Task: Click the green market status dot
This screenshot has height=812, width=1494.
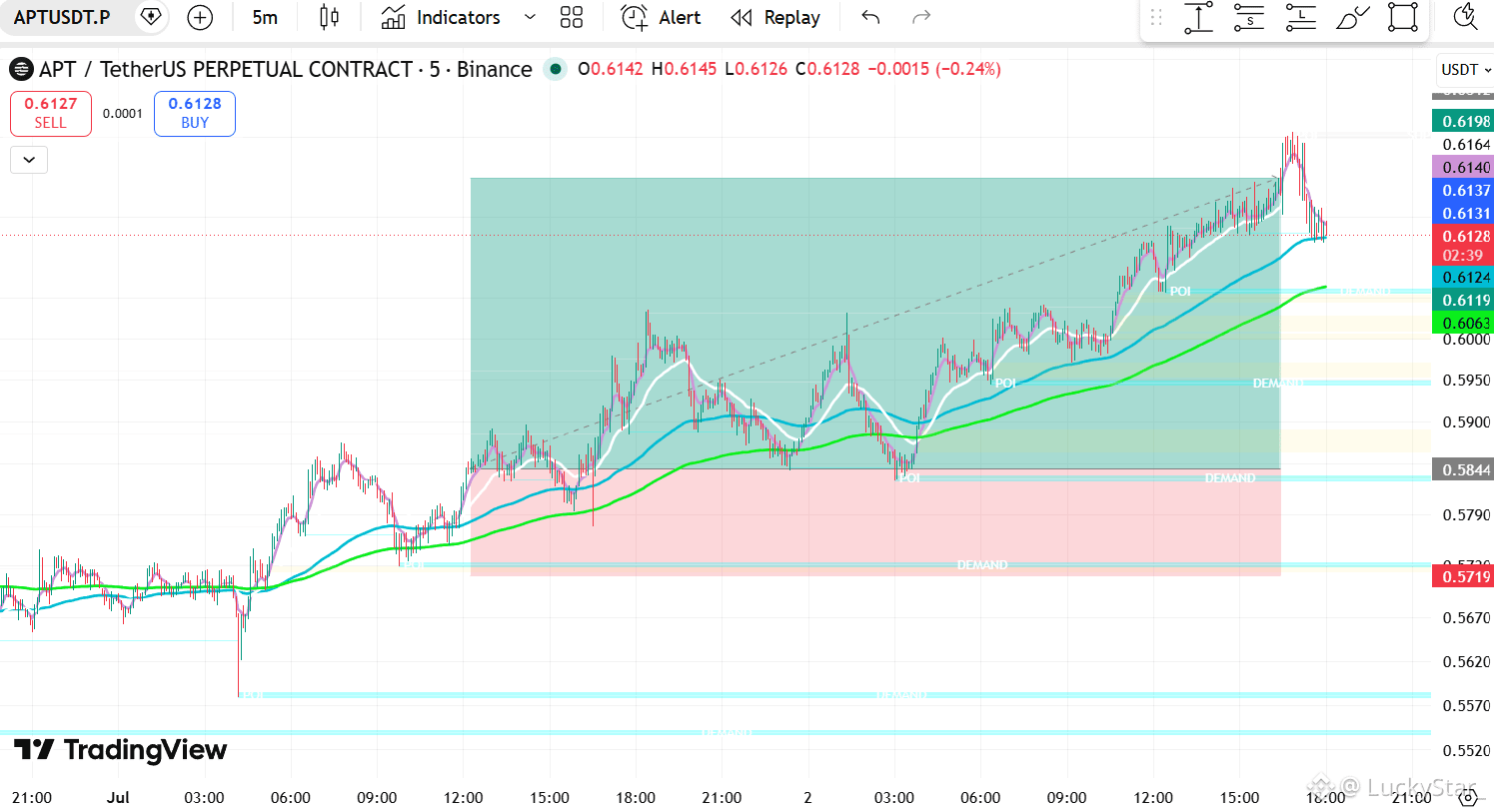Action: click(556, 69)
